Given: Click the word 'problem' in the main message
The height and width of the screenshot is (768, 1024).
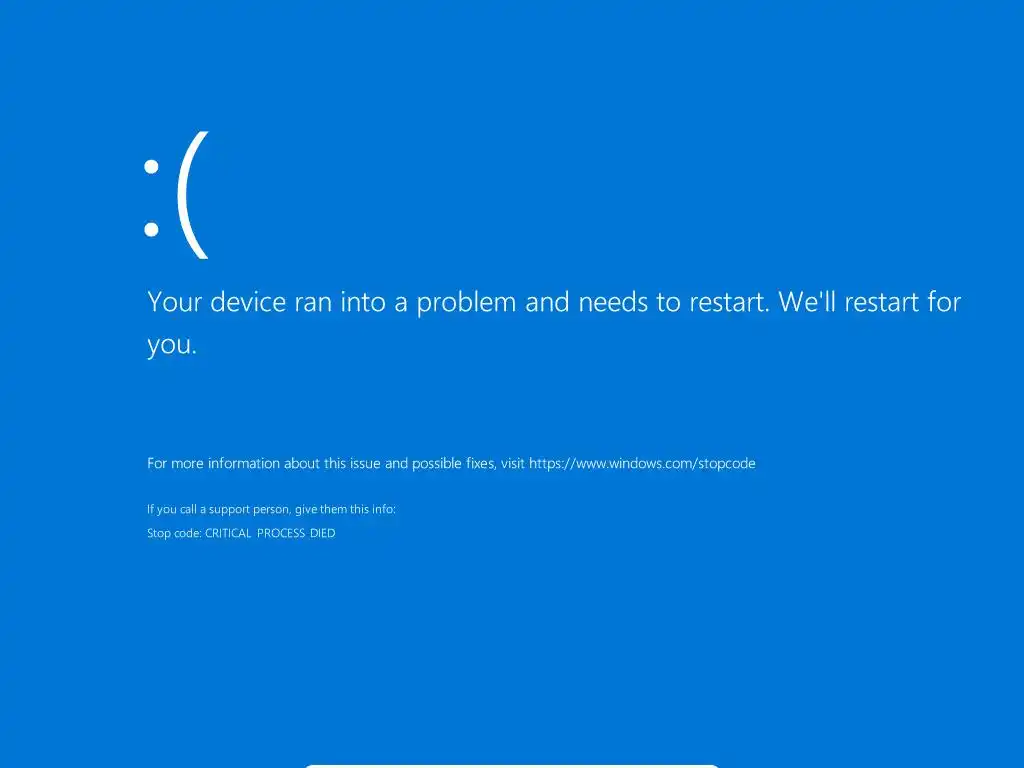Looking at the screenshot, I should coord(466,304).
